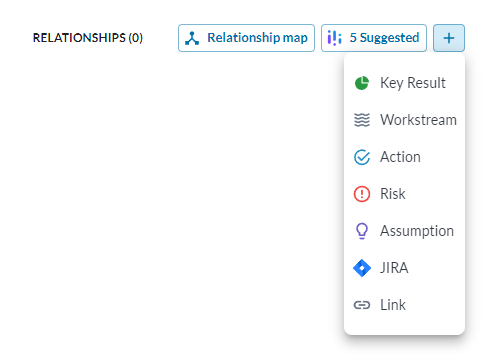Pick Assumption from the relationship menu
Viewport: 498px width, 364px height.
pos(404,231)
